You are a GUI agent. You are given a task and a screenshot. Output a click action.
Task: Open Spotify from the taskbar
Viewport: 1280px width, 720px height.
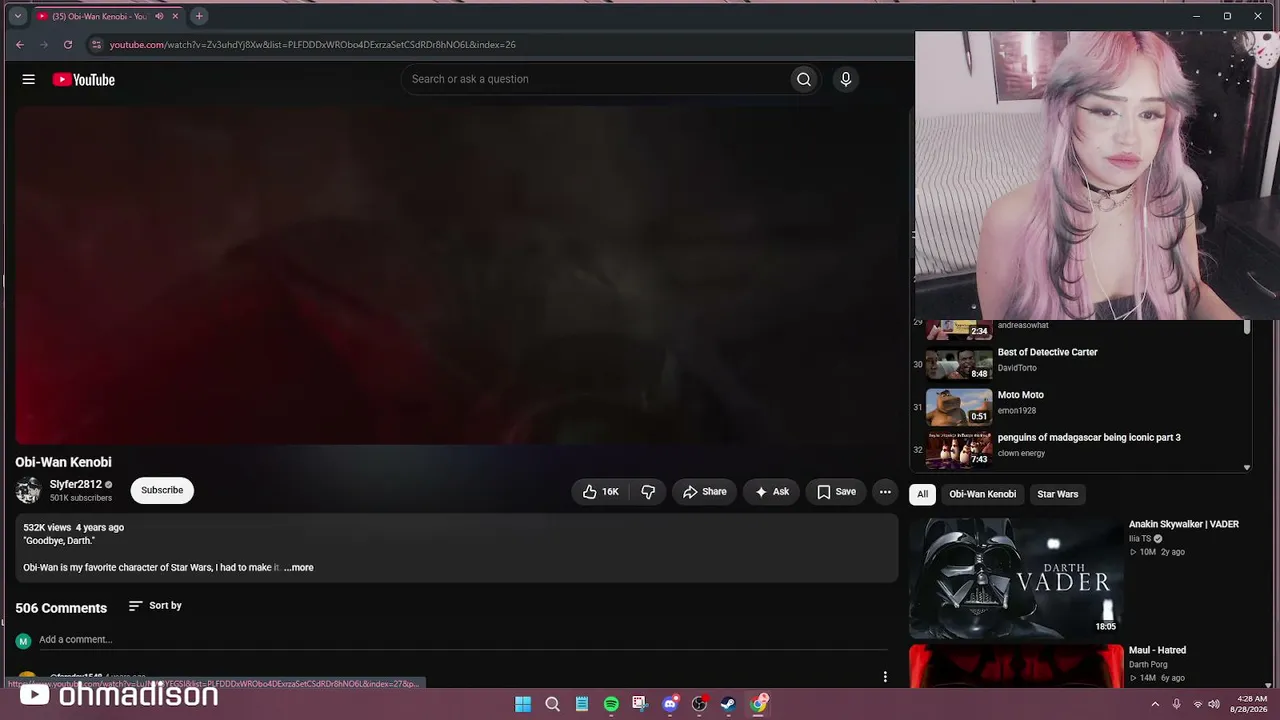(x=611, y=704)
